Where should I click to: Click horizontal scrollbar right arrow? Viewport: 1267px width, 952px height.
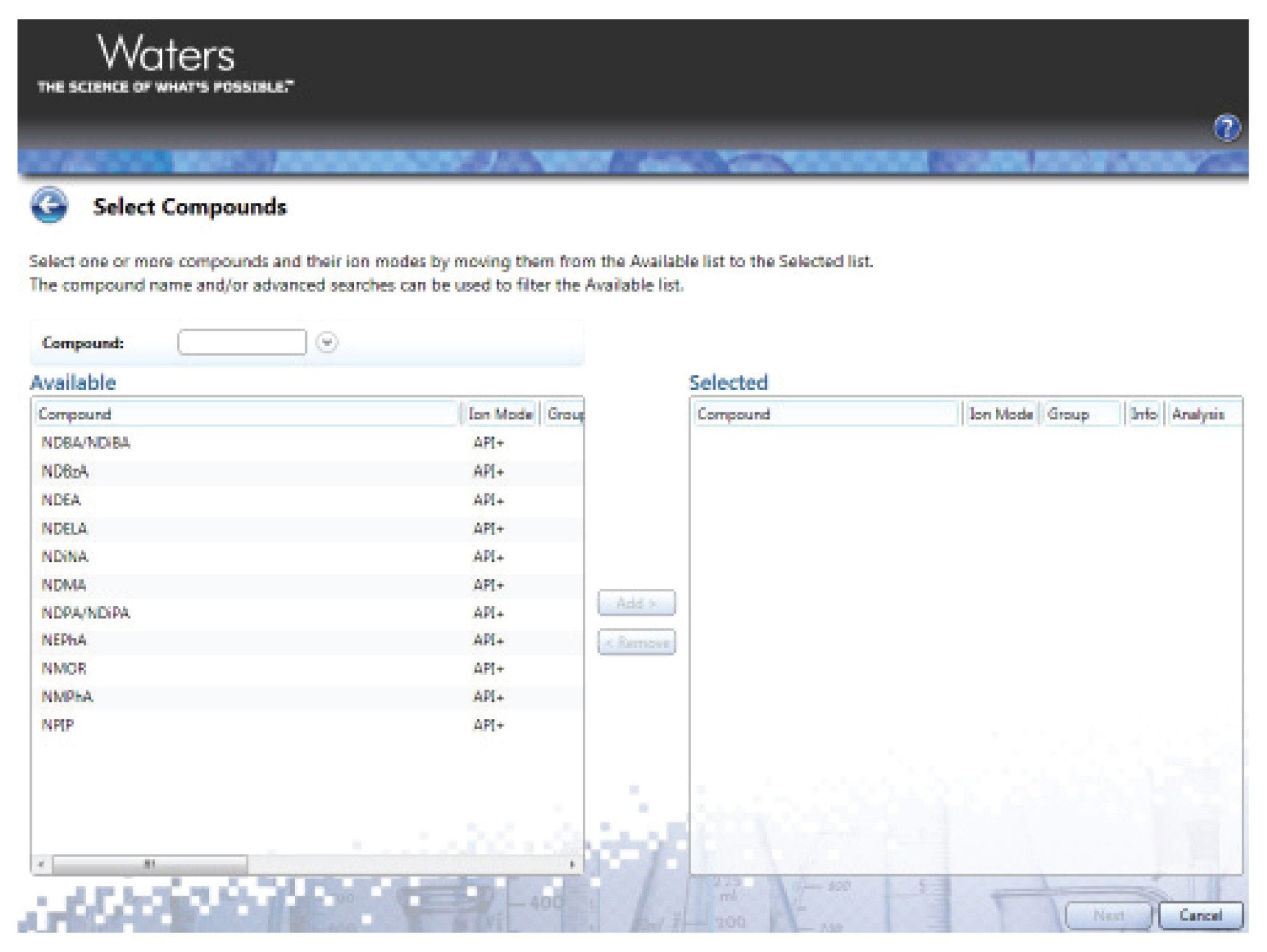coord(572,865)
